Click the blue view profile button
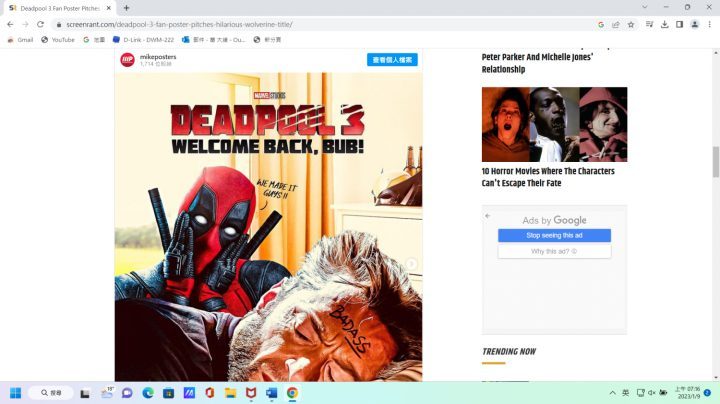Viewport: 720px width, 404px height. [x=392, y=60]
